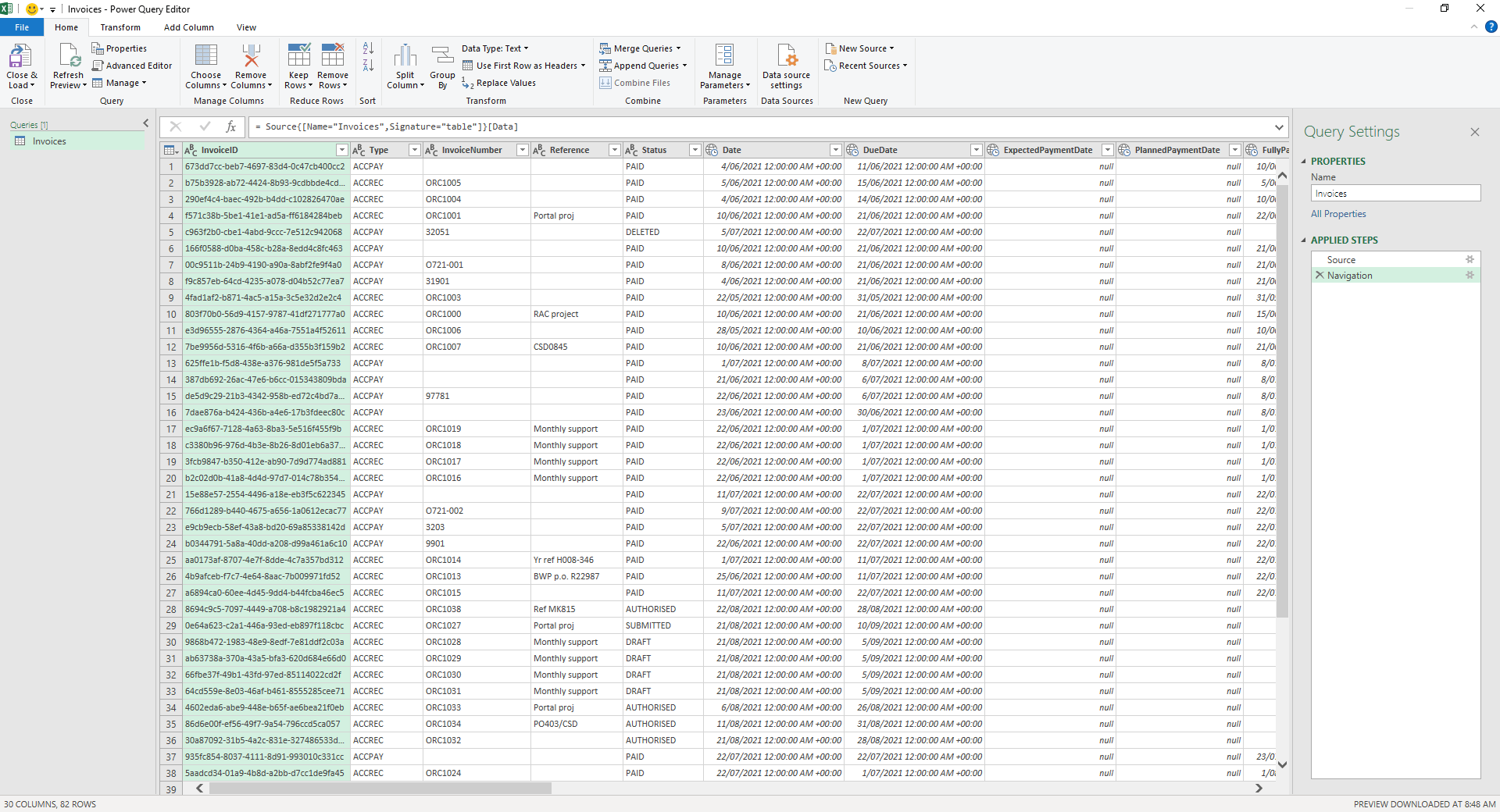
Task: Select Close & Load
Action: click(x=21, y=66)
